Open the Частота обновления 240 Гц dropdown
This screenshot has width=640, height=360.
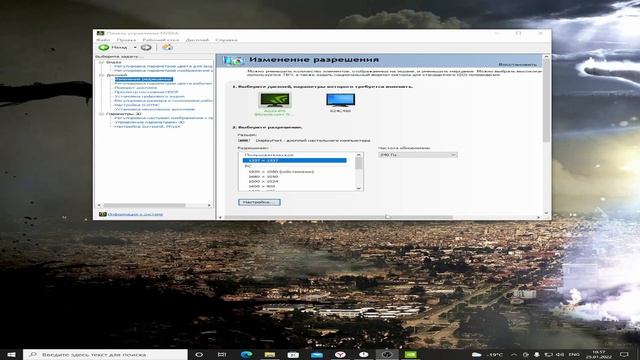(418, 155)
